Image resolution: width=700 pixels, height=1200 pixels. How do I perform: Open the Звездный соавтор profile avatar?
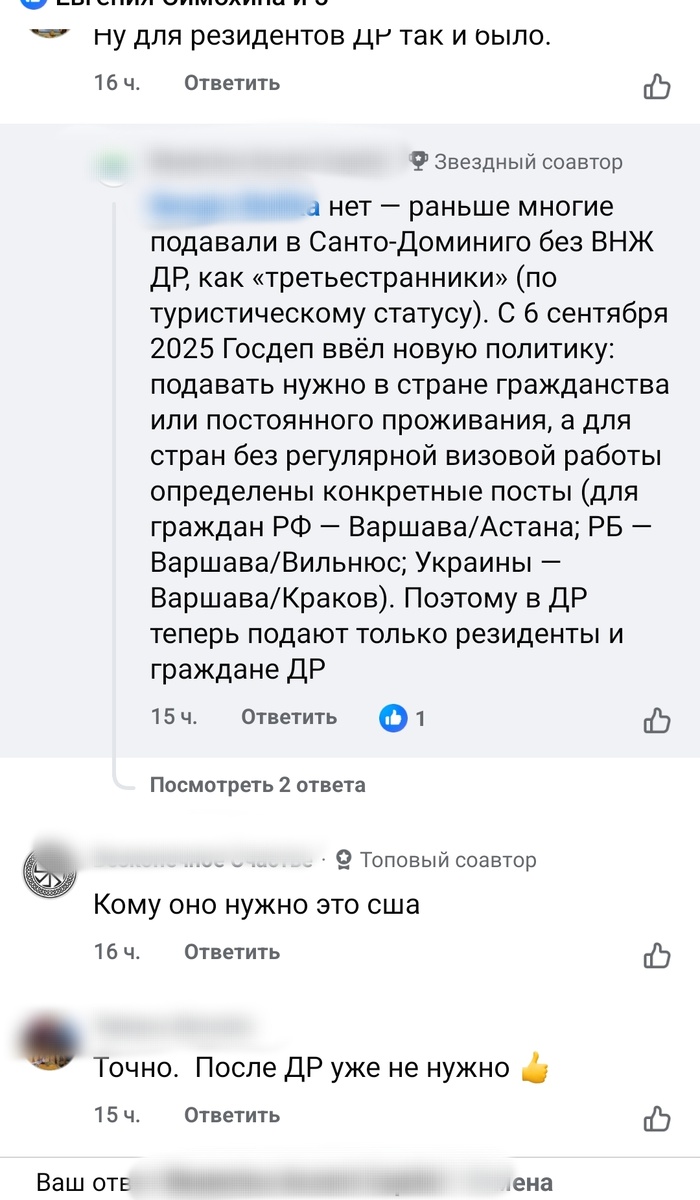(115, 162)
